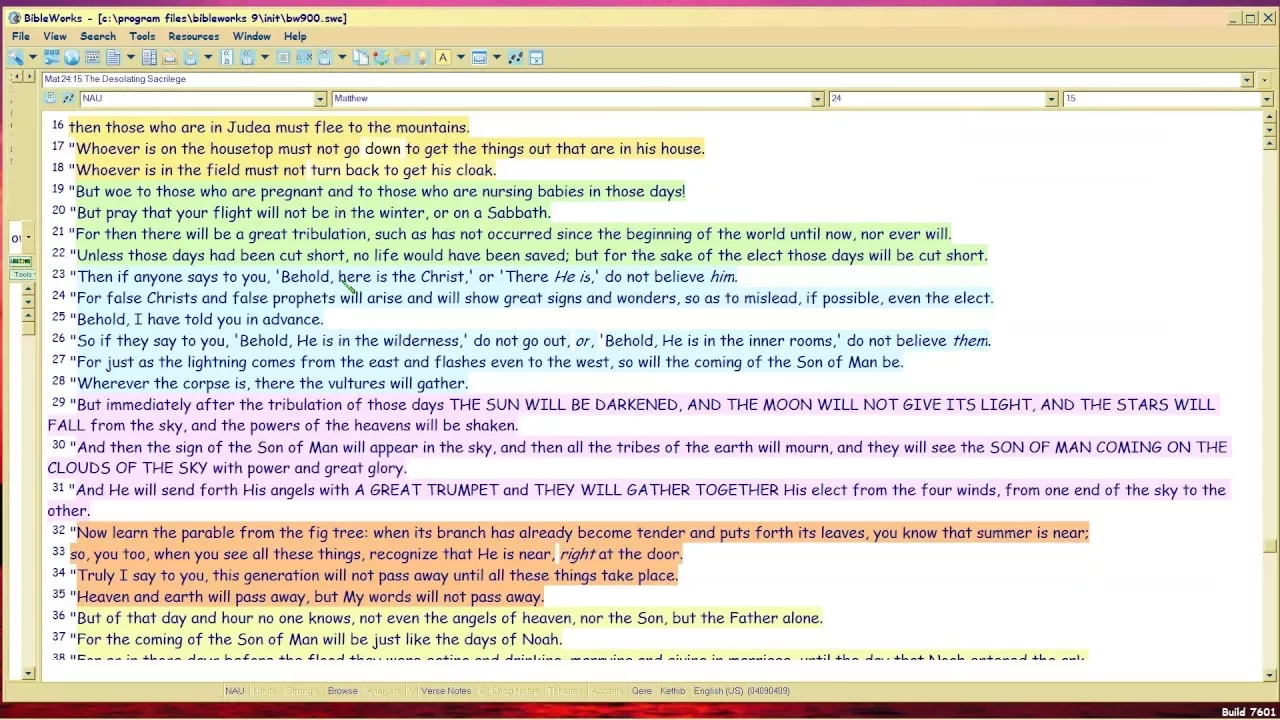Click the footprints icon beside NAU field
Viewport: 1280px width, 720px height.
coord(68,98)
